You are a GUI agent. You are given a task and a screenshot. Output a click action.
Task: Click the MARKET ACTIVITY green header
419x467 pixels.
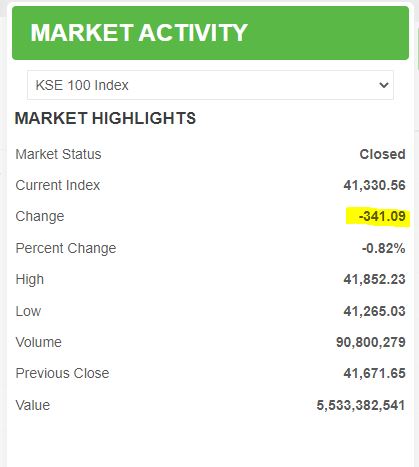210,33
